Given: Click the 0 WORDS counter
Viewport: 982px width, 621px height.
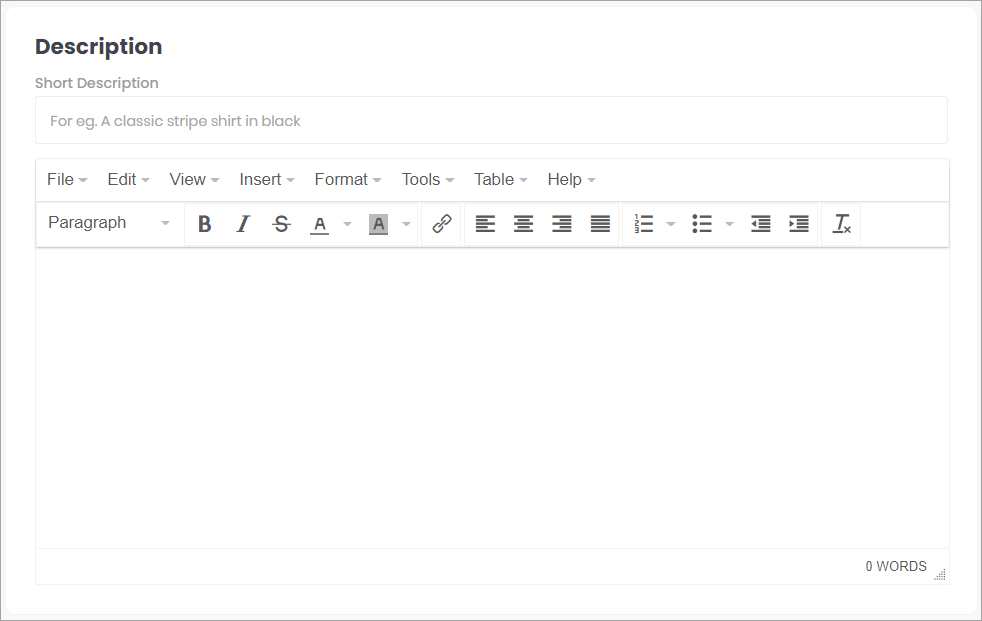Looking at the screenshot, I should click(896, 567).
